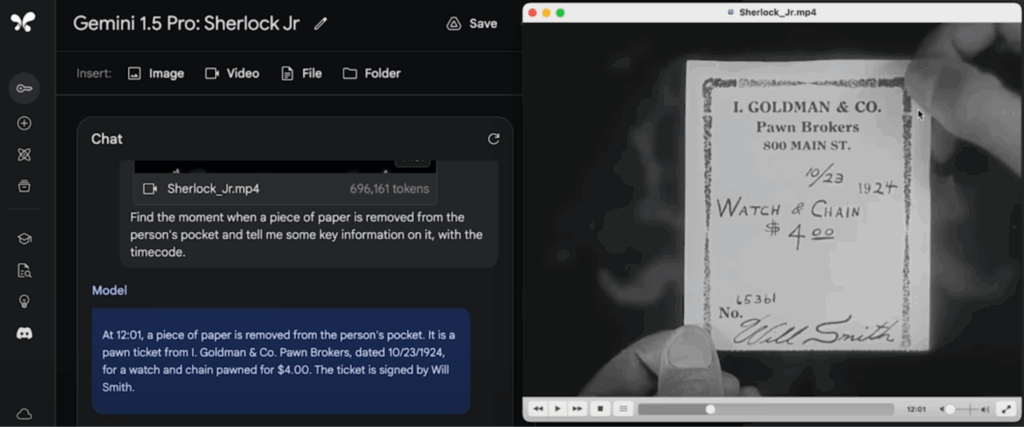Reset chat with the refresh icon

point(493,139)
